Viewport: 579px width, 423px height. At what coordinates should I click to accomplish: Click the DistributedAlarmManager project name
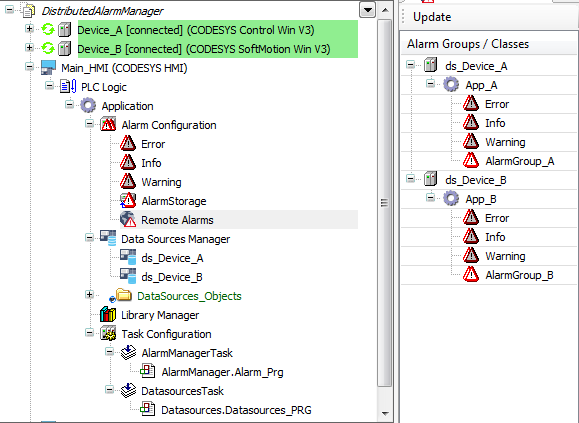[102, 11]
